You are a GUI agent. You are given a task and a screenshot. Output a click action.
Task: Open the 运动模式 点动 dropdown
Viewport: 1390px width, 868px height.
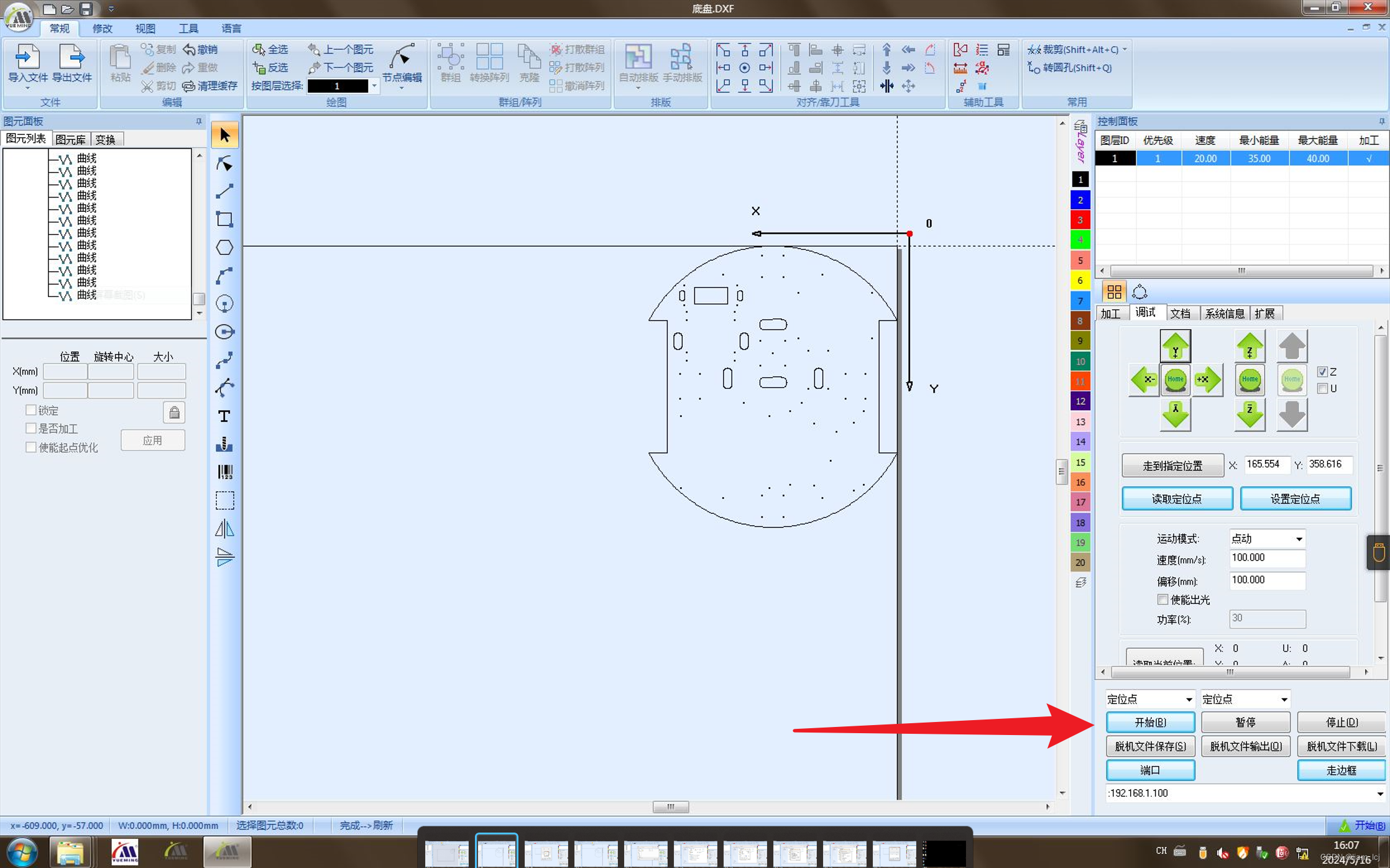click(1299, 539)
